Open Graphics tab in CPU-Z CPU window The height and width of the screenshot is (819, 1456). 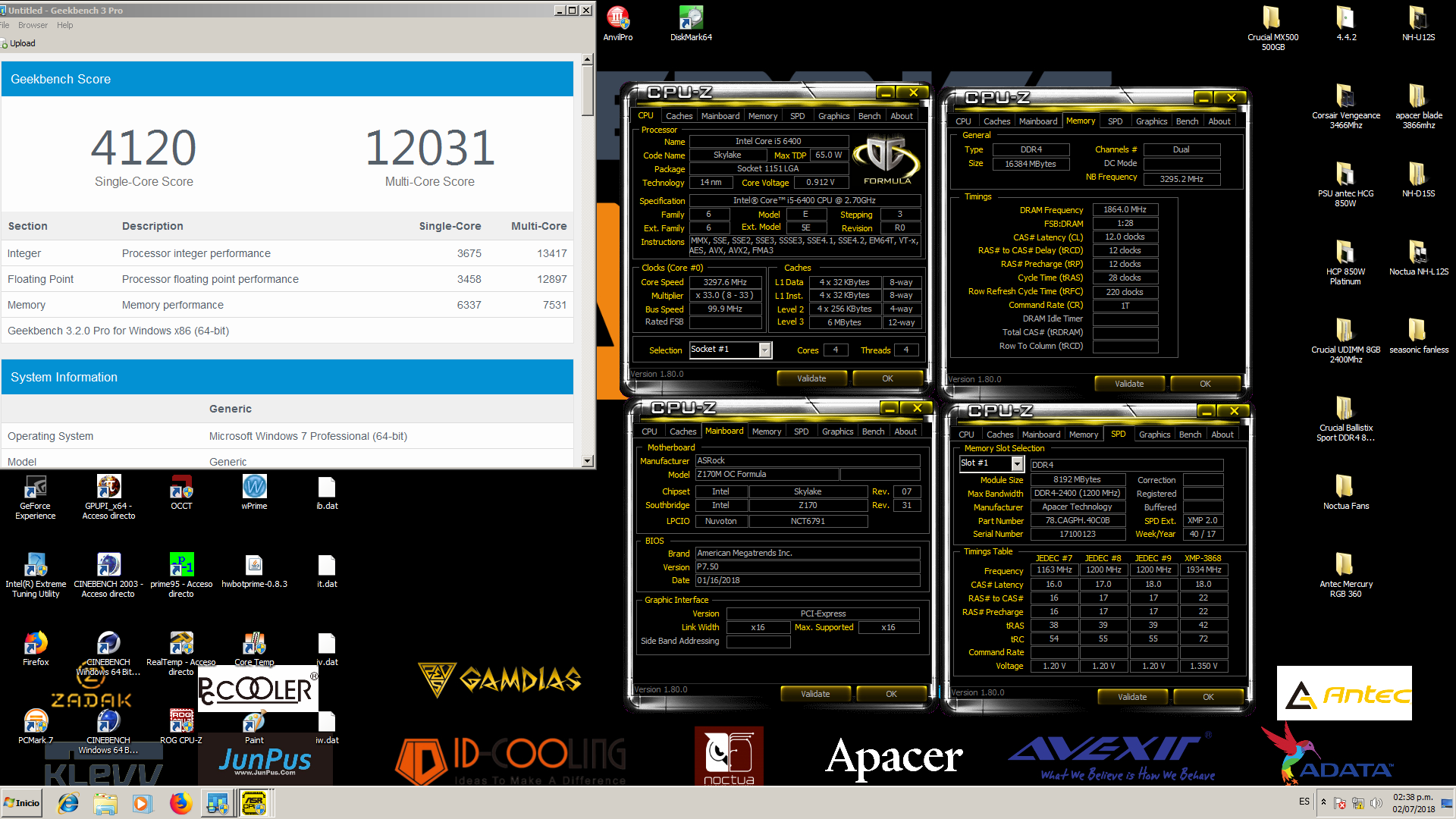click(833, 116)
